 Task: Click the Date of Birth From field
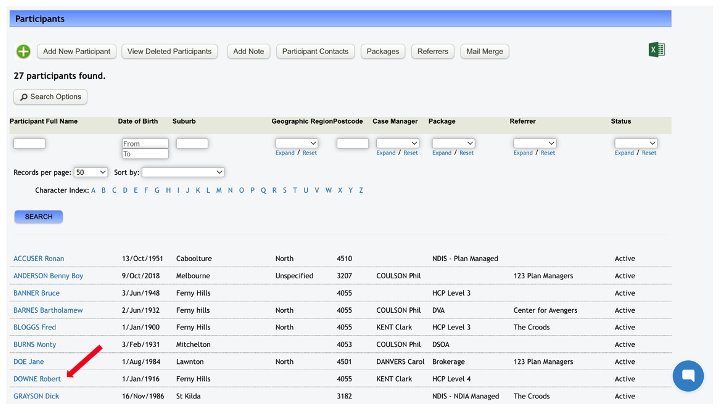[x=145, y=143]
